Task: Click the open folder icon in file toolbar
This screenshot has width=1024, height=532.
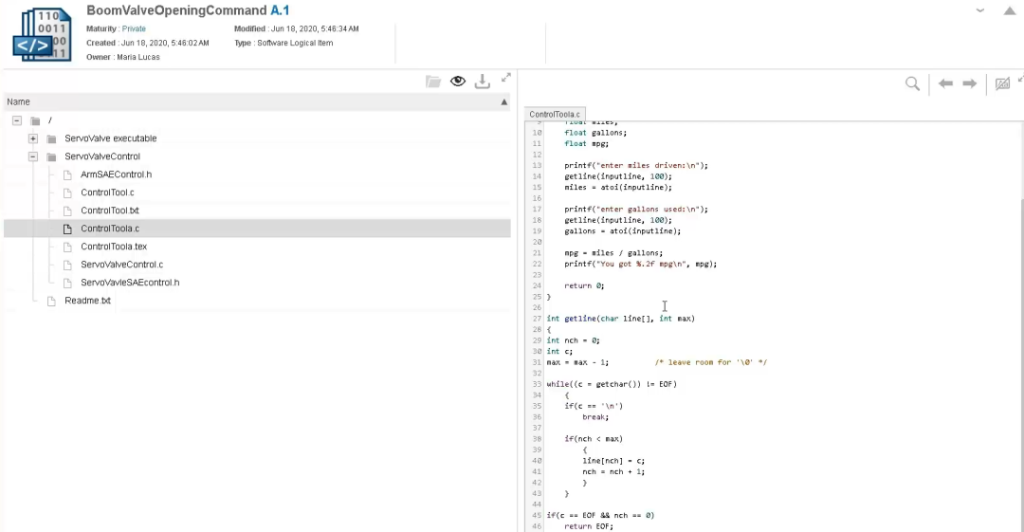Action: pyautogui.click(x=433, y=82)
